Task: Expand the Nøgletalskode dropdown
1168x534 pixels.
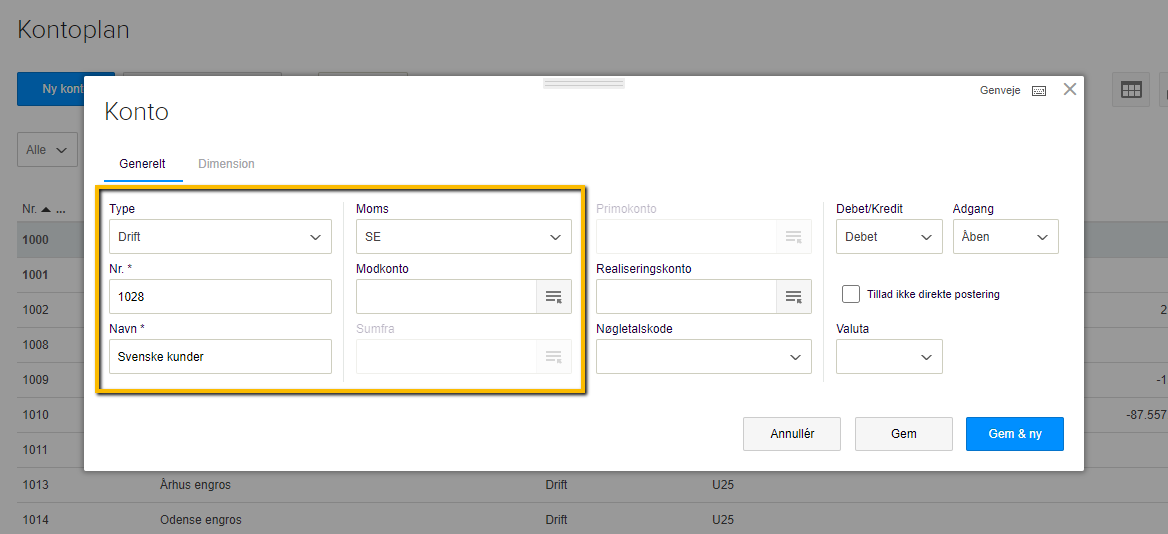Action: pyautogui.click(x=703, y=357)
